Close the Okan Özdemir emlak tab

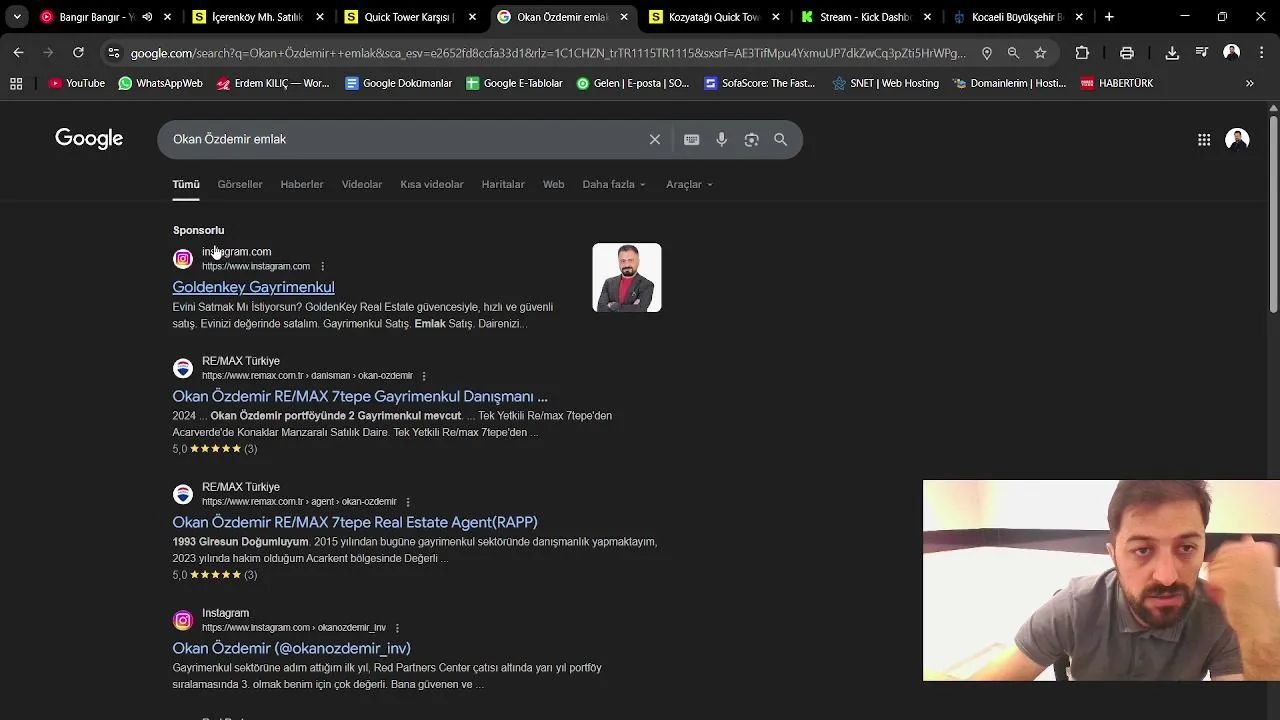pos(624,17)
